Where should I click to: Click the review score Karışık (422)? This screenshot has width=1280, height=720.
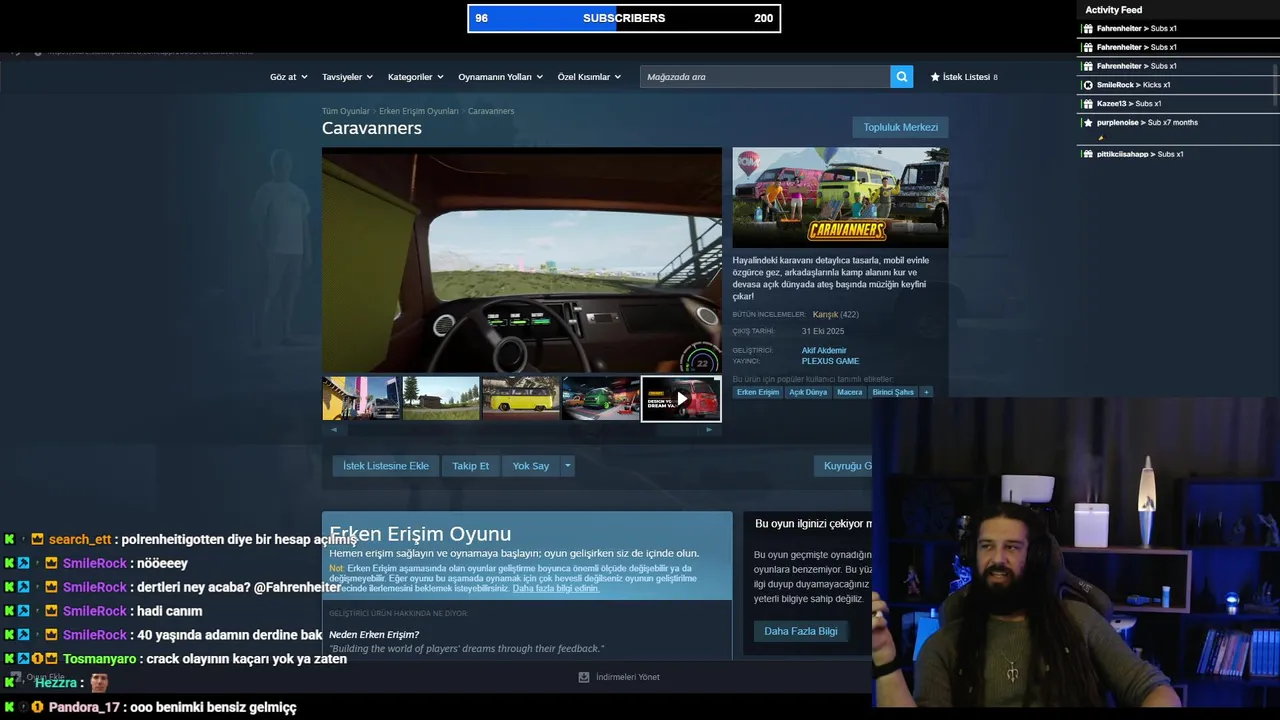tap(835, 315)
